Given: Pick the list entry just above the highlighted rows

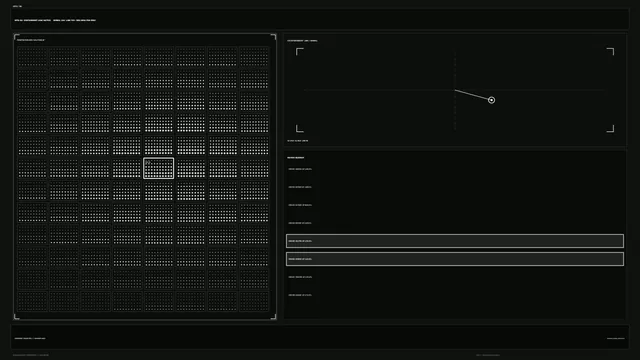Looking at the screenshot, I should click(x=455, y=223).
